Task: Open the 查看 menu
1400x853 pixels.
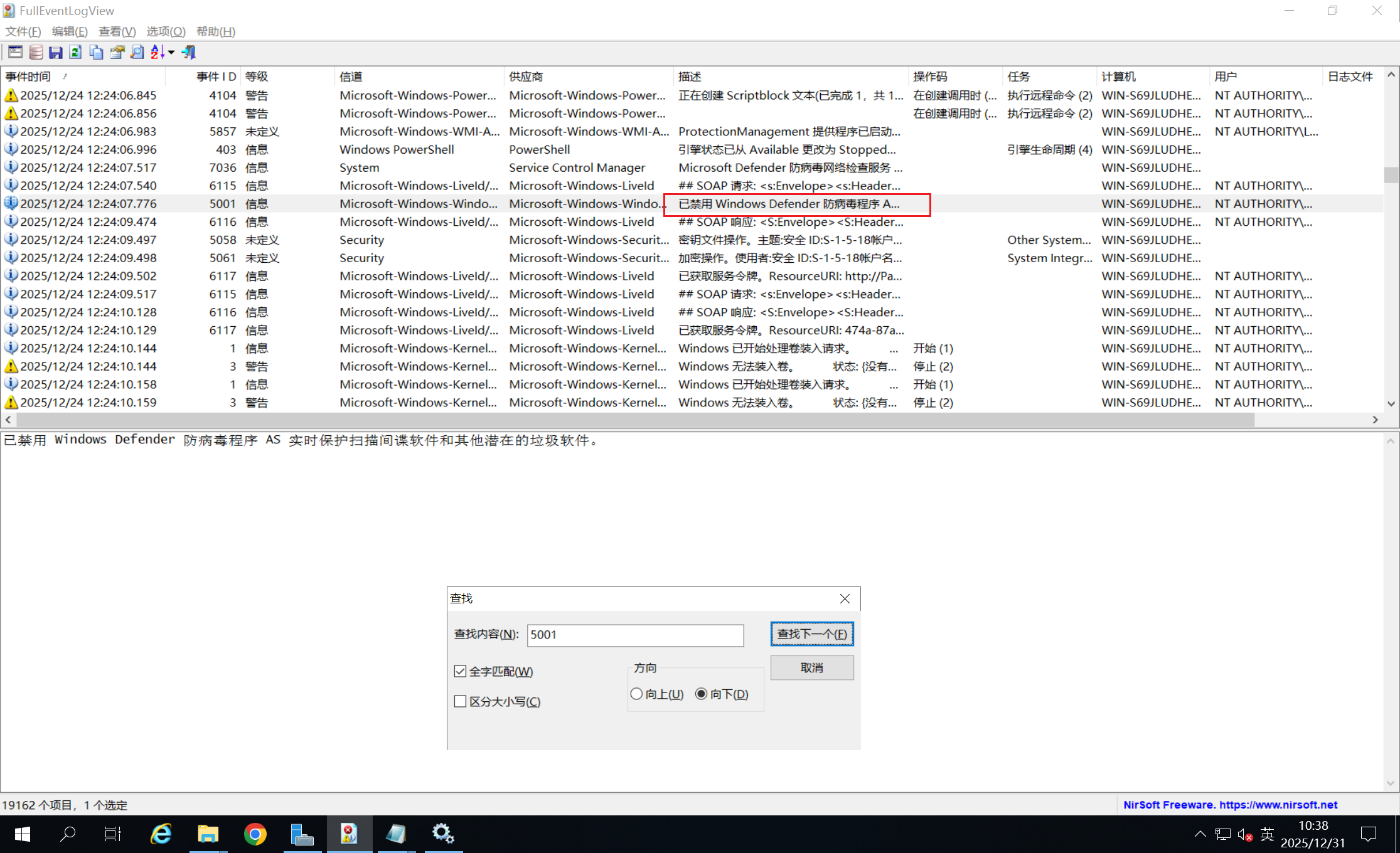Action: (x=117, y=31)
